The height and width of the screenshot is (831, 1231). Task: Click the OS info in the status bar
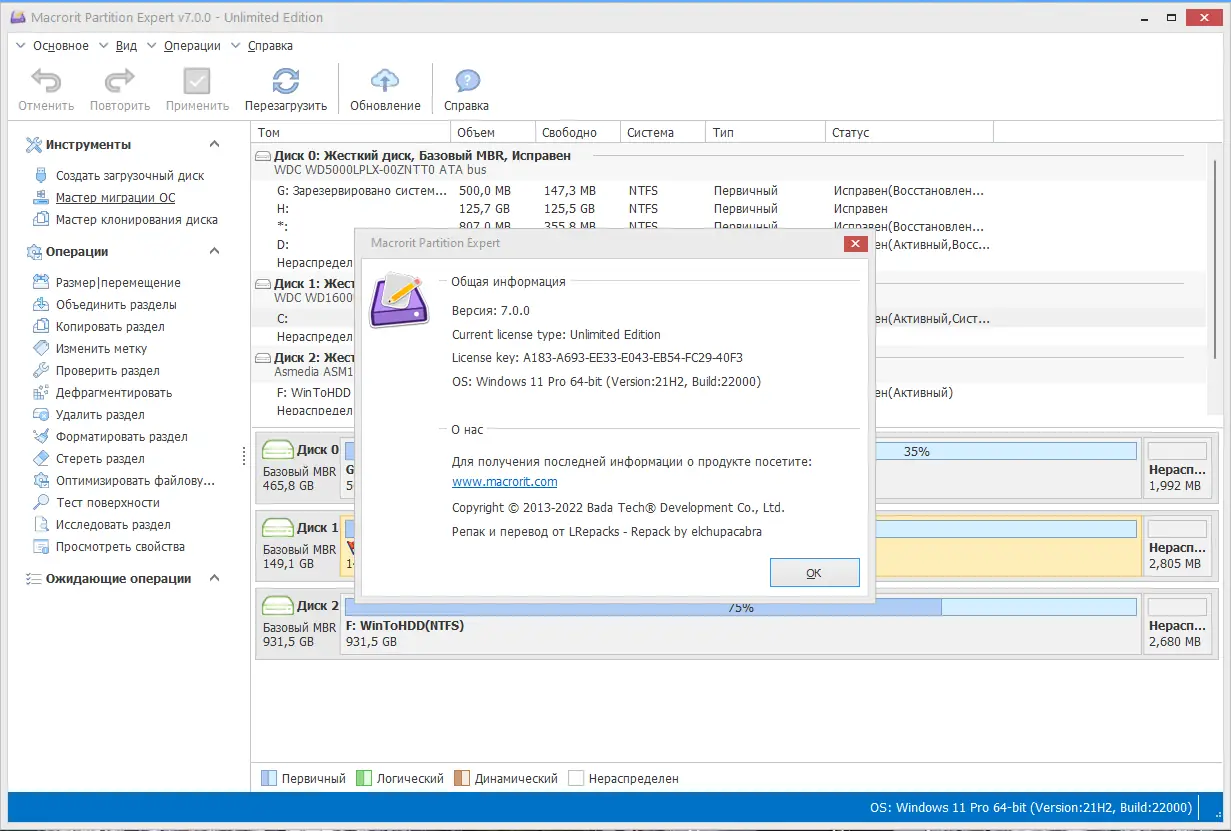click(x=1030, y=808)
